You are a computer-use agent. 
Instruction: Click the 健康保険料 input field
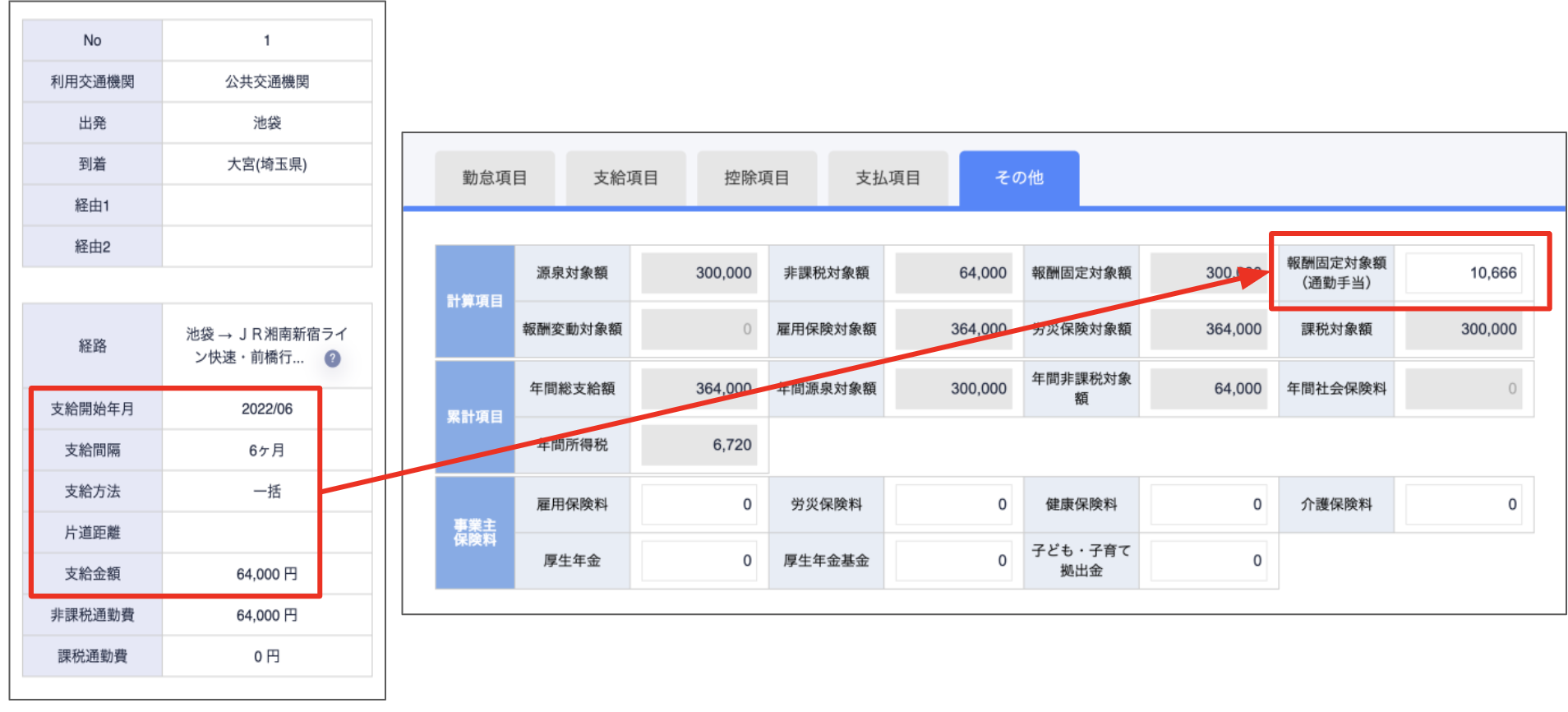coord(1208,505)
